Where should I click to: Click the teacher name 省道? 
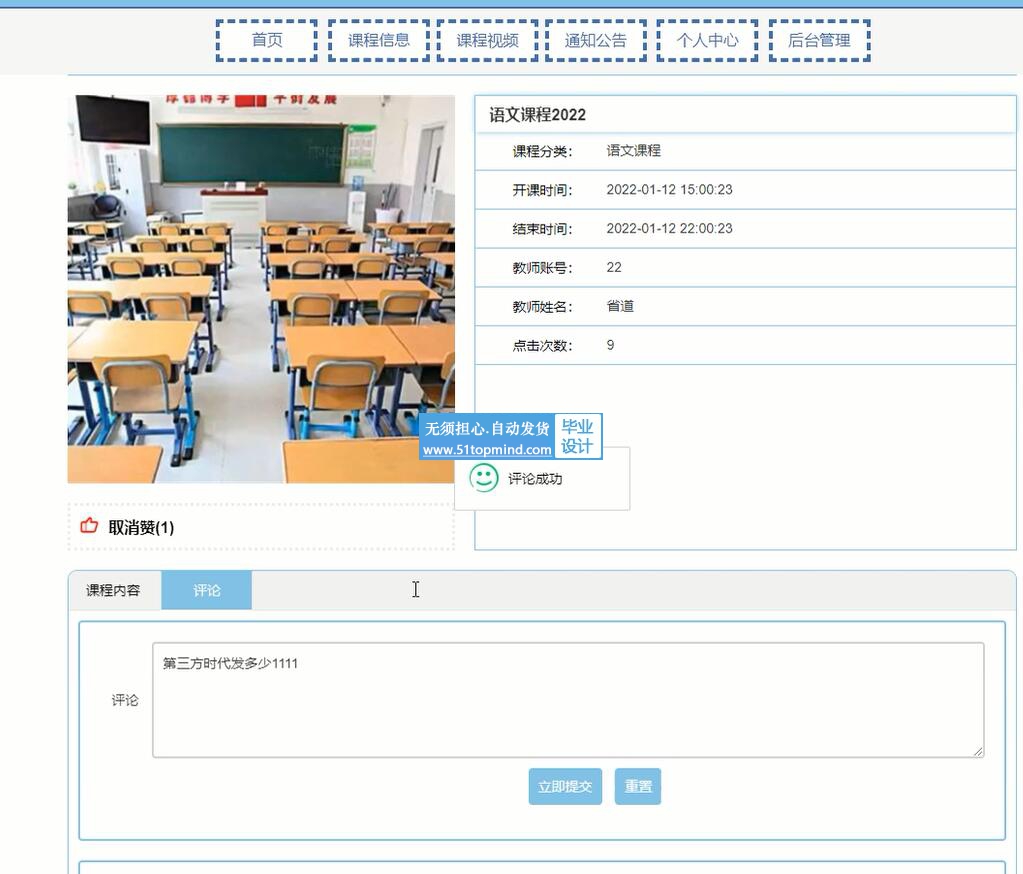[x=620, y=307]
